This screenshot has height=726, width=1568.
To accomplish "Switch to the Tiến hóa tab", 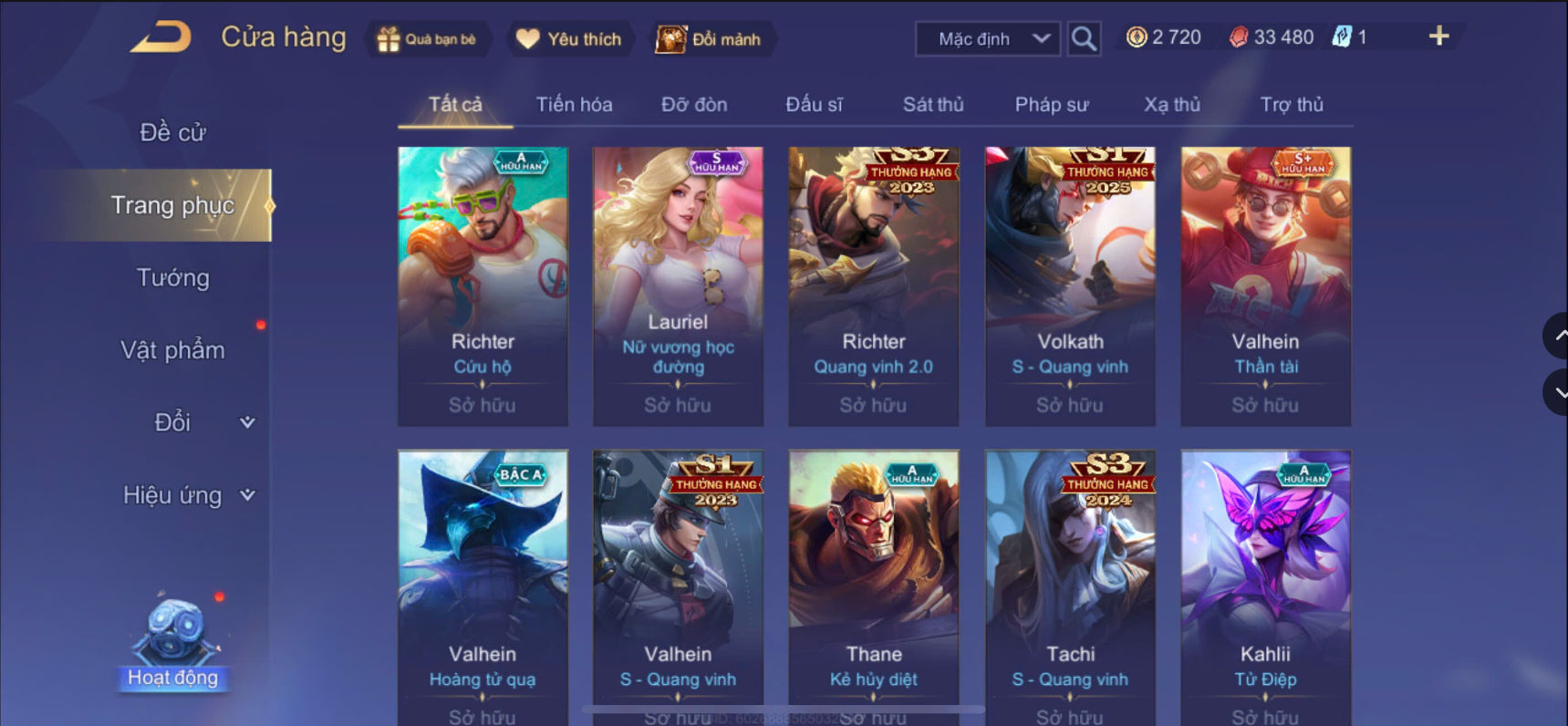I will click(x=574, y=105).
